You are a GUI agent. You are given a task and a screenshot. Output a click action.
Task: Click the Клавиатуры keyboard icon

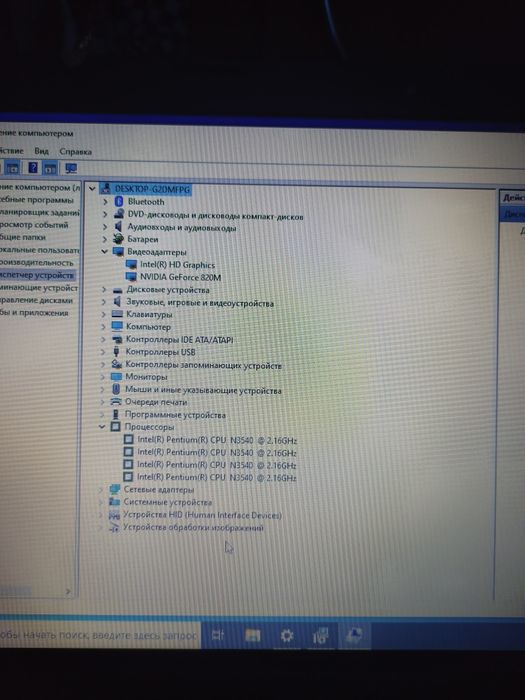117,314
